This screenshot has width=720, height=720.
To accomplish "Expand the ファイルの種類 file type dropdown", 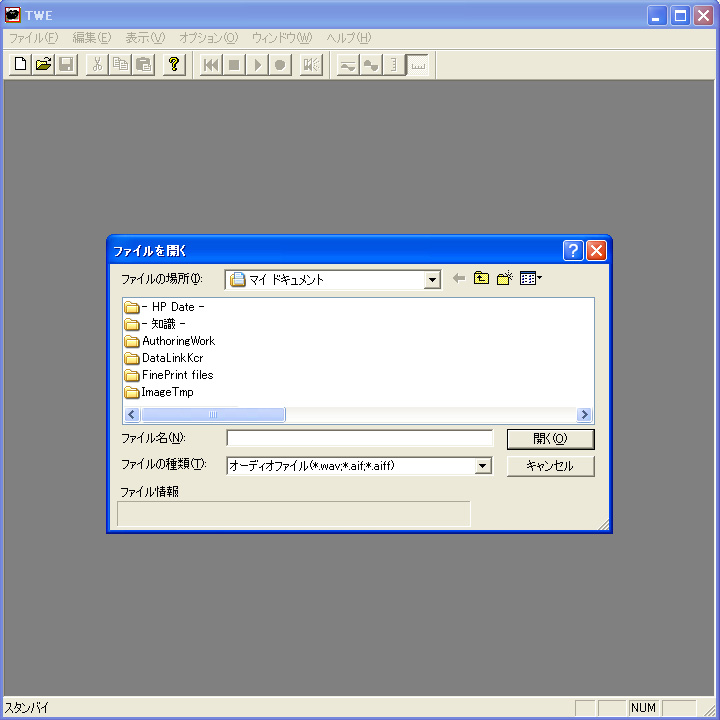I will 482,466.
